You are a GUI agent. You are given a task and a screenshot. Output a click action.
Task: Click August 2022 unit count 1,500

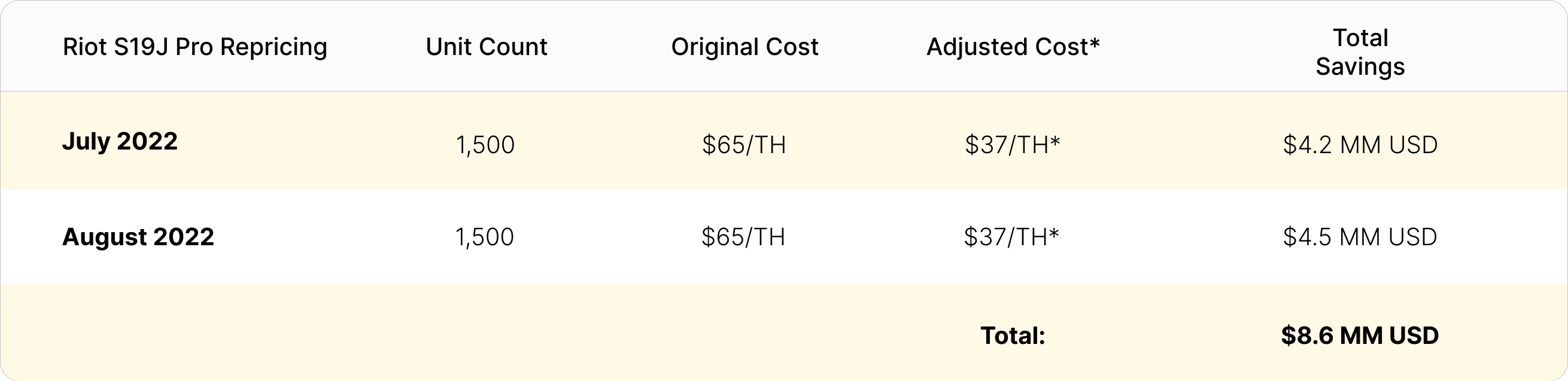[485, 237]
